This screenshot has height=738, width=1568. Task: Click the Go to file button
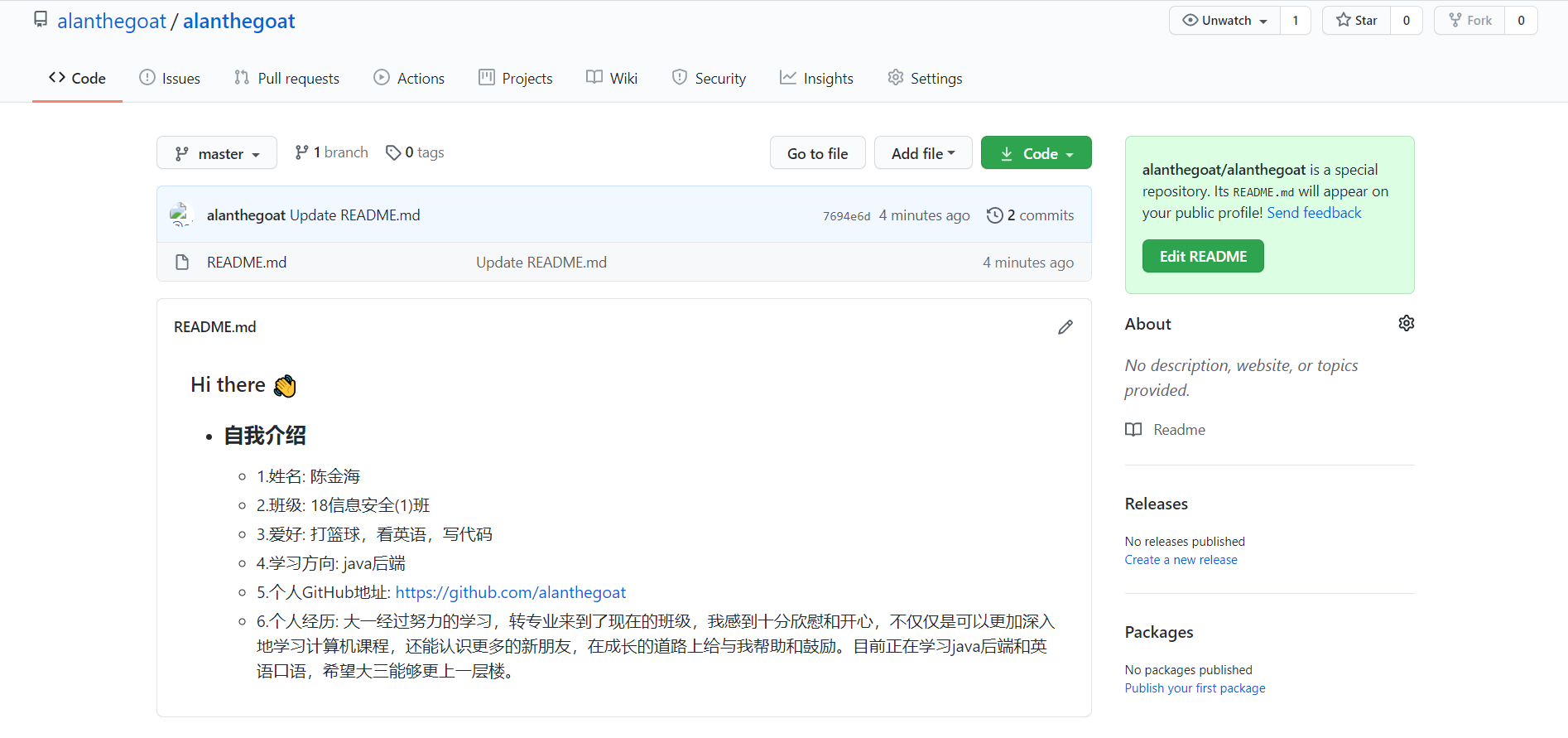coord(818,153)
